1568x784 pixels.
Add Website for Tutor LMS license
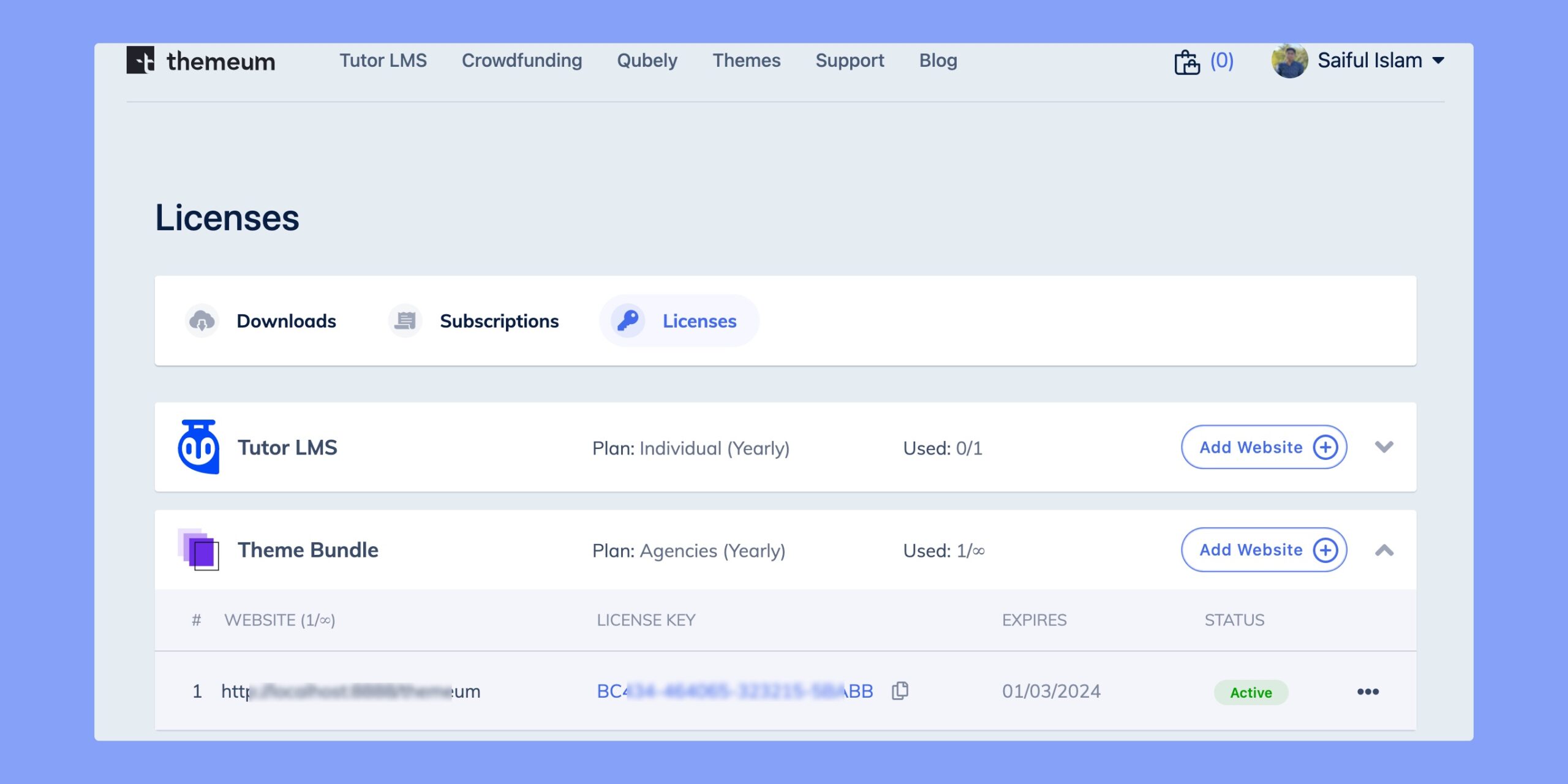[x=1264, y=447]
